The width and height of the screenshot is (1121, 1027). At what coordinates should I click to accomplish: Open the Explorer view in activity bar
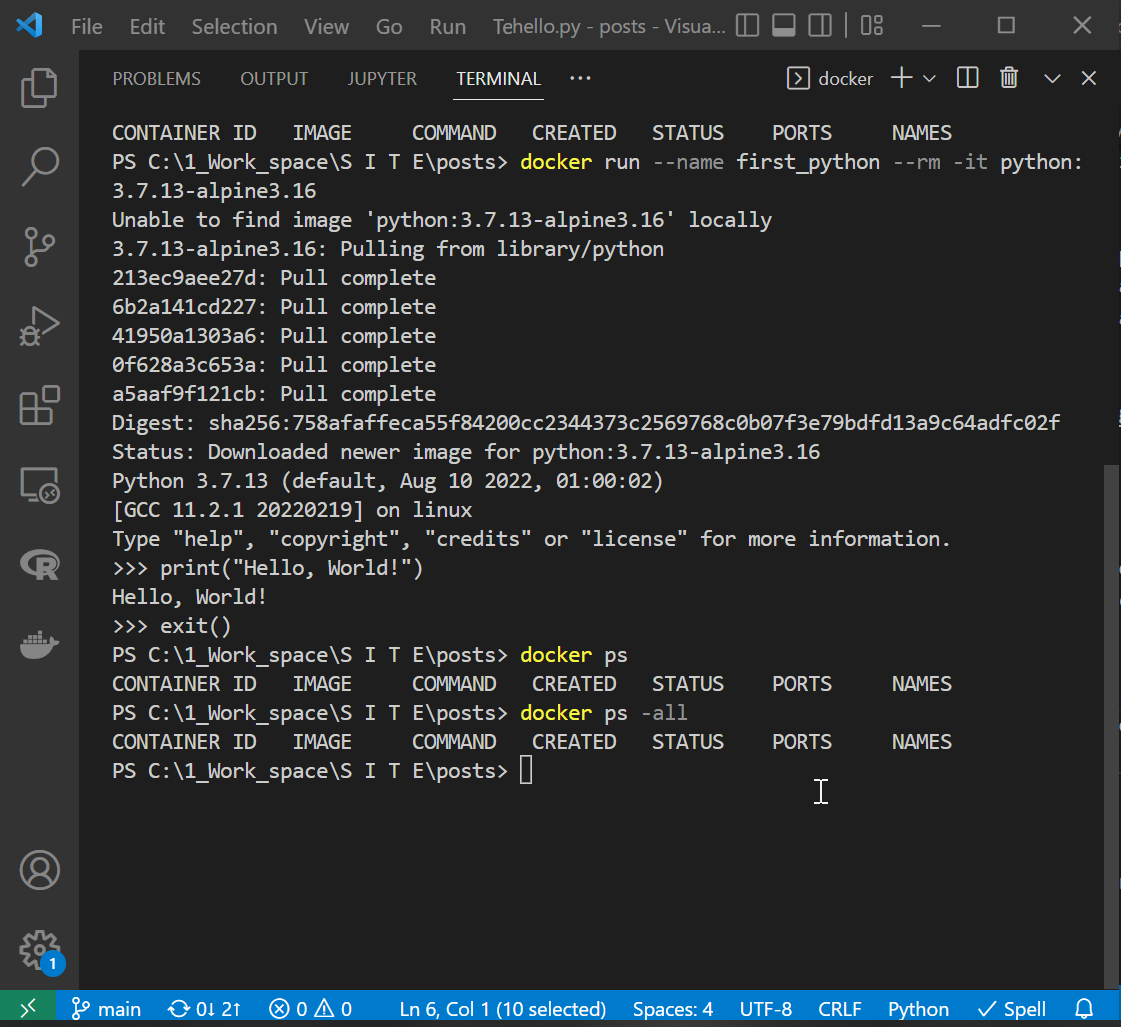coord(39,88)
